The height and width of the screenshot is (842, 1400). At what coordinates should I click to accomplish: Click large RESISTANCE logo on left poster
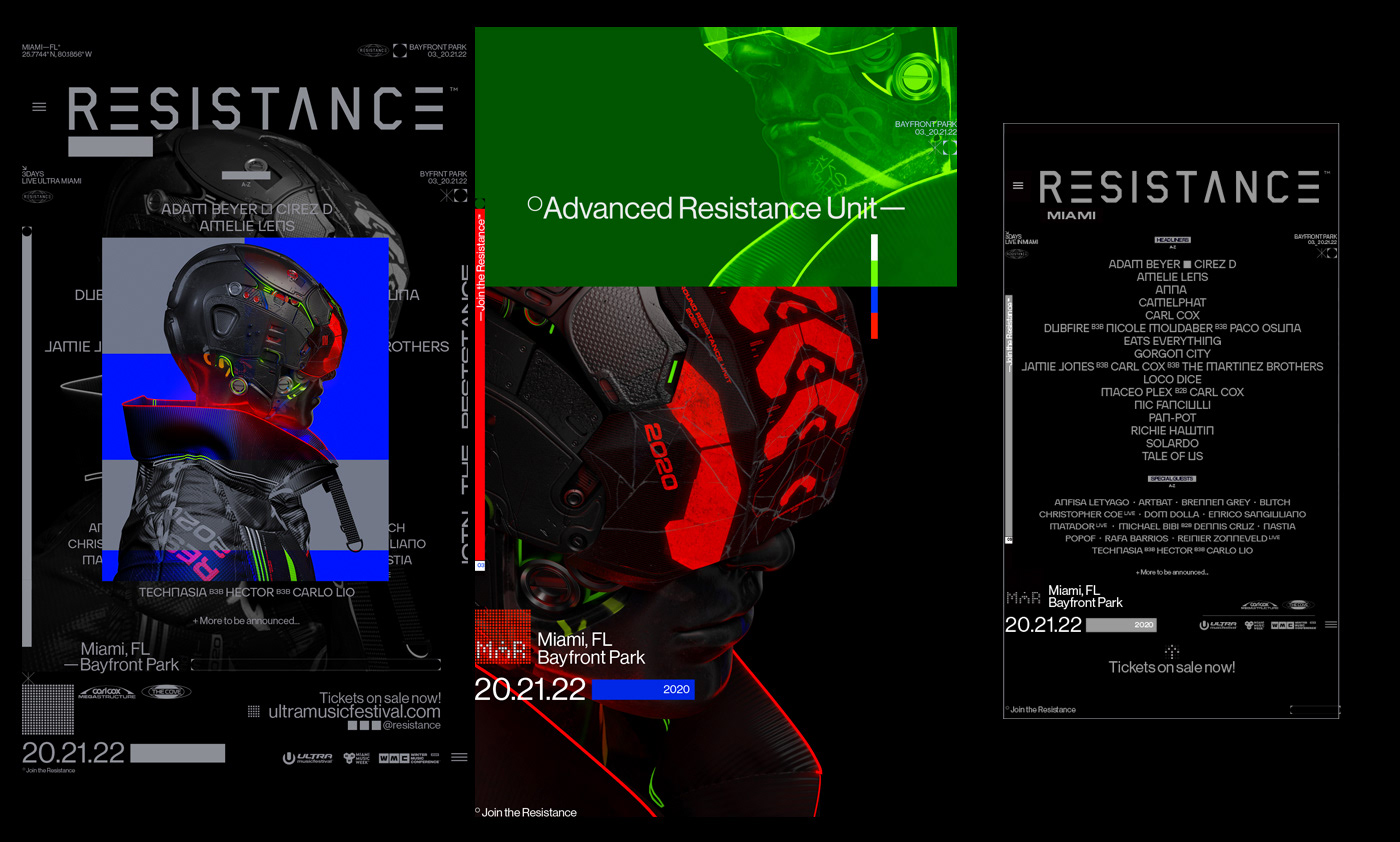[256, 108]
